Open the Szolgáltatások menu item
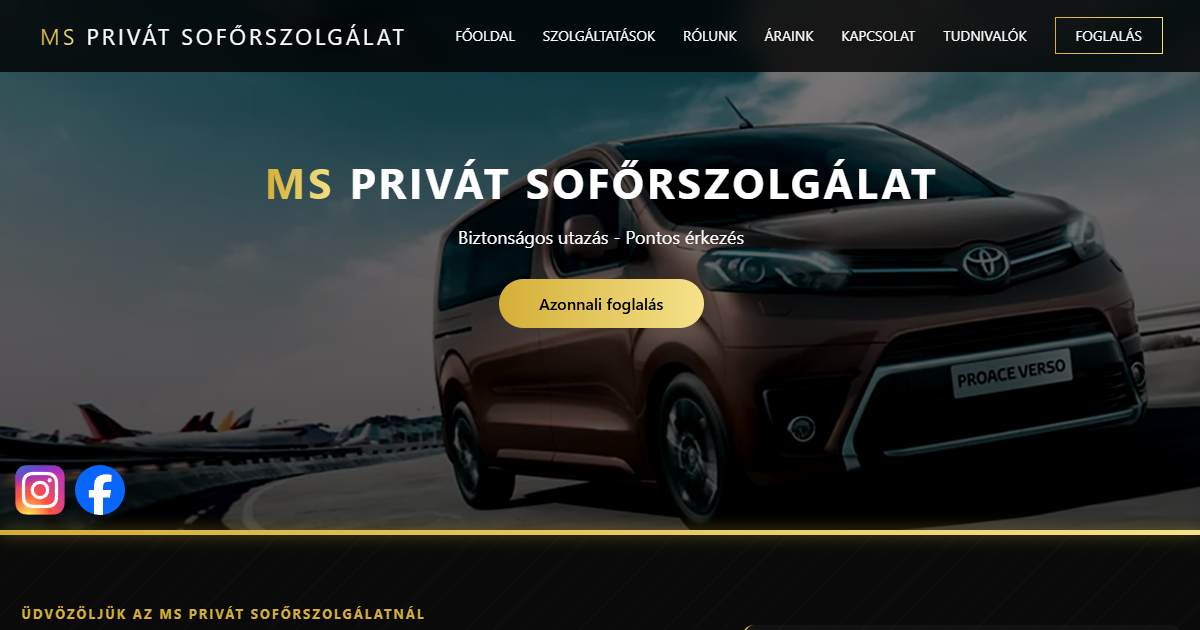The width and height of the screenshot is (1200, 630). click(x=599, y=36)
